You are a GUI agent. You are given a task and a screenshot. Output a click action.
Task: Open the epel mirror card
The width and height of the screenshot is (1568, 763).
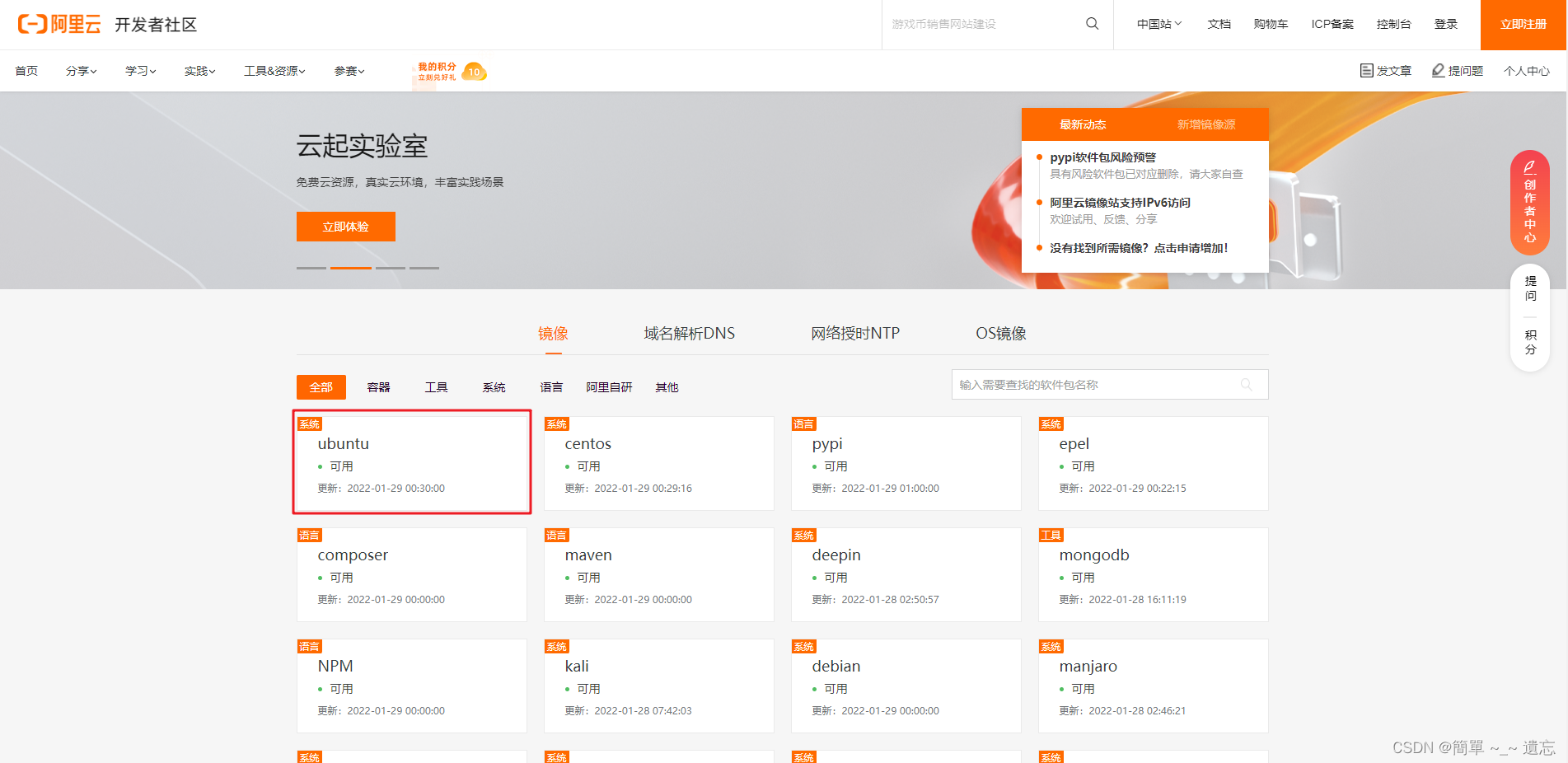pos(1154,463)
